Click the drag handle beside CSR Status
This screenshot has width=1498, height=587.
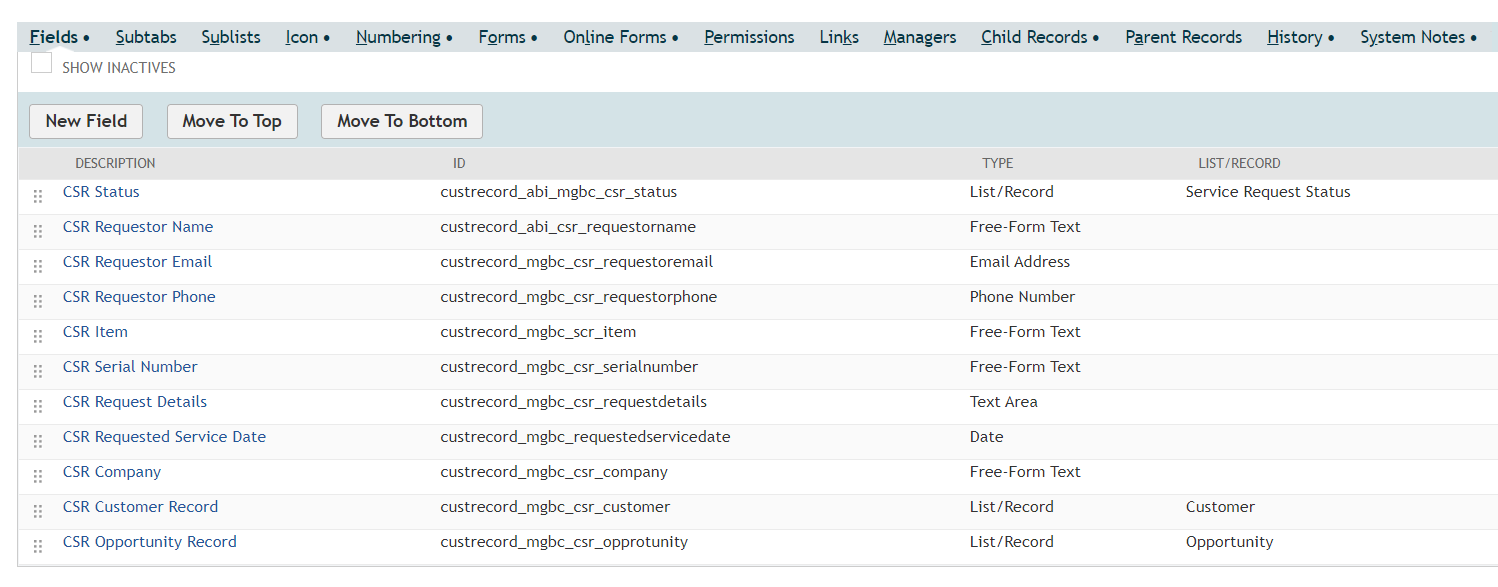tap(38, 196)
